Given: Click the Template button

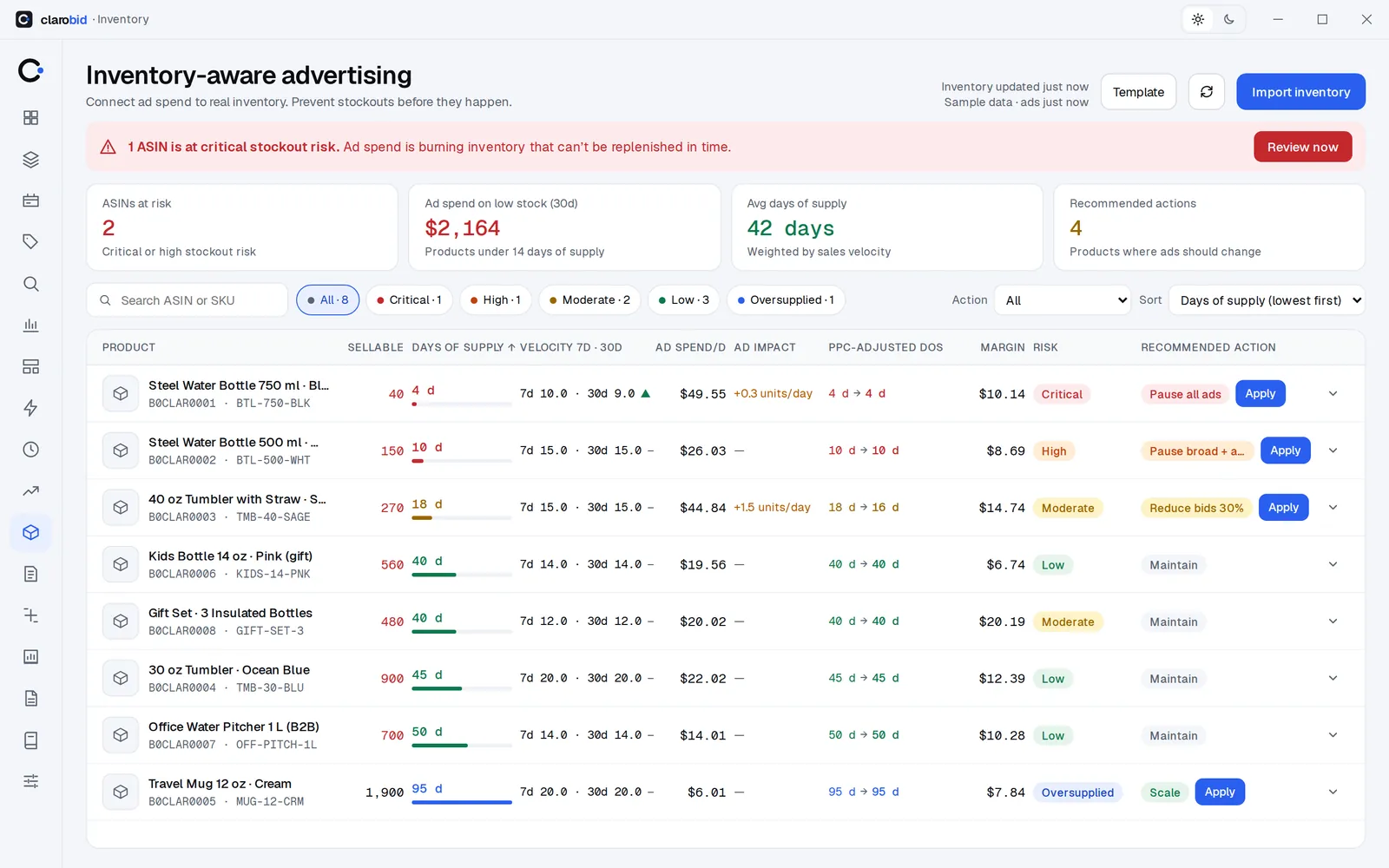Looking at the screenshot, I should tap(1138, 92).
